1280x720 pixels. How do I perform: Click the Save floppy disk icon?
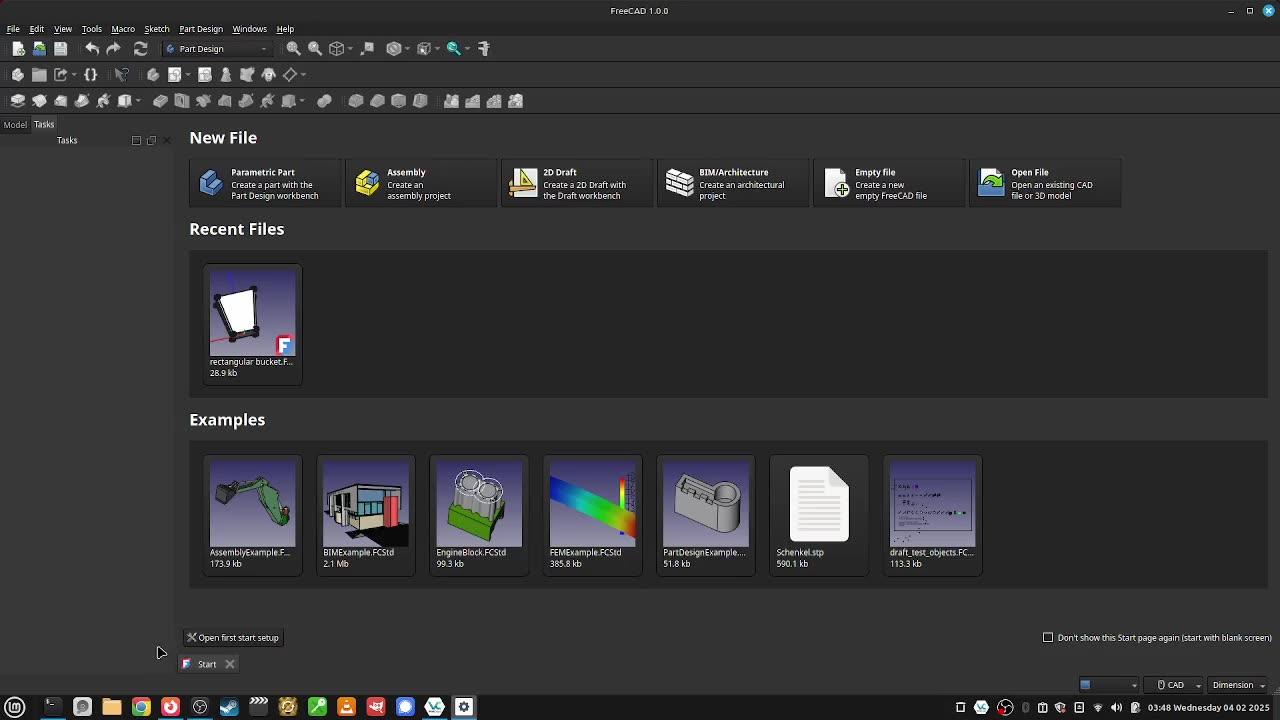click(60, 48)
